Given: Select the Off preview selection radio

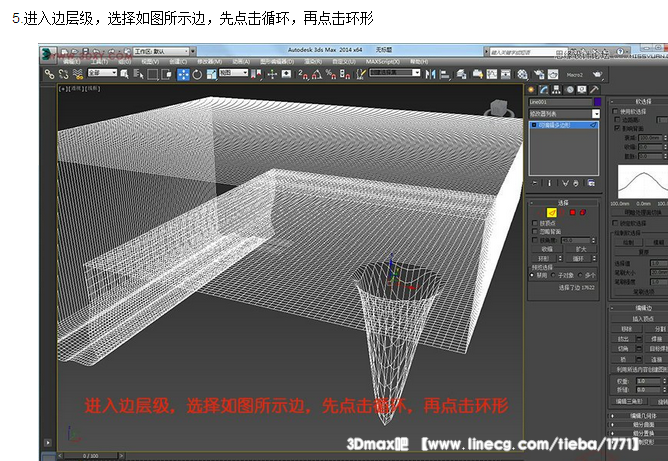Looking at the screenshot, I should [x=532, y=275].
